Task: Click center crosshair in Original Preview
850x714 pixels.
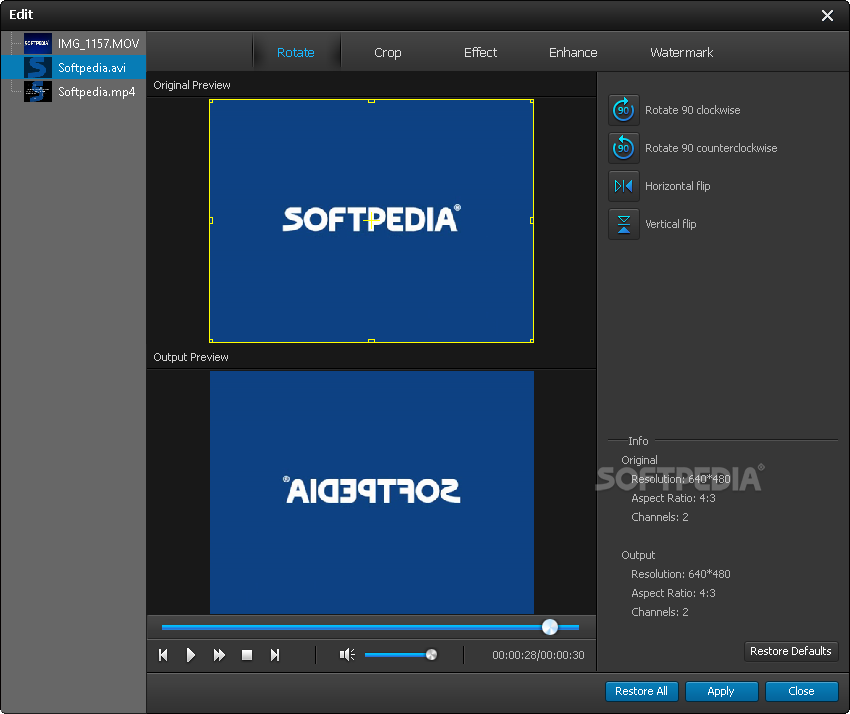Action: [x=370, y=221]
